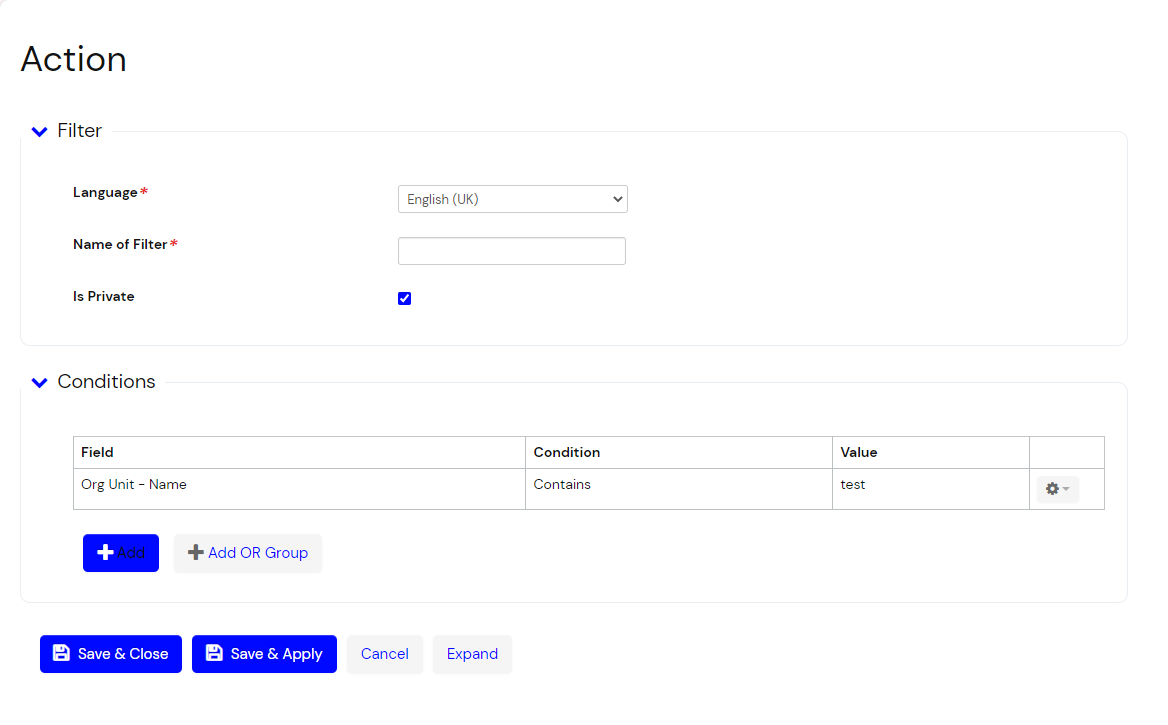Click the Is Private label
The height and width of the screenshot is (725, 1168).
(x=104, y=297)
